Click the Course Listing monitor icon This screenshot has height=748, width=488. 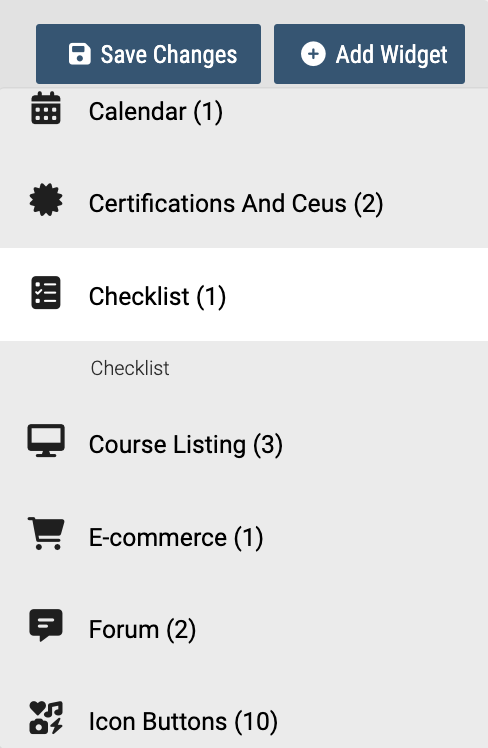46,440
